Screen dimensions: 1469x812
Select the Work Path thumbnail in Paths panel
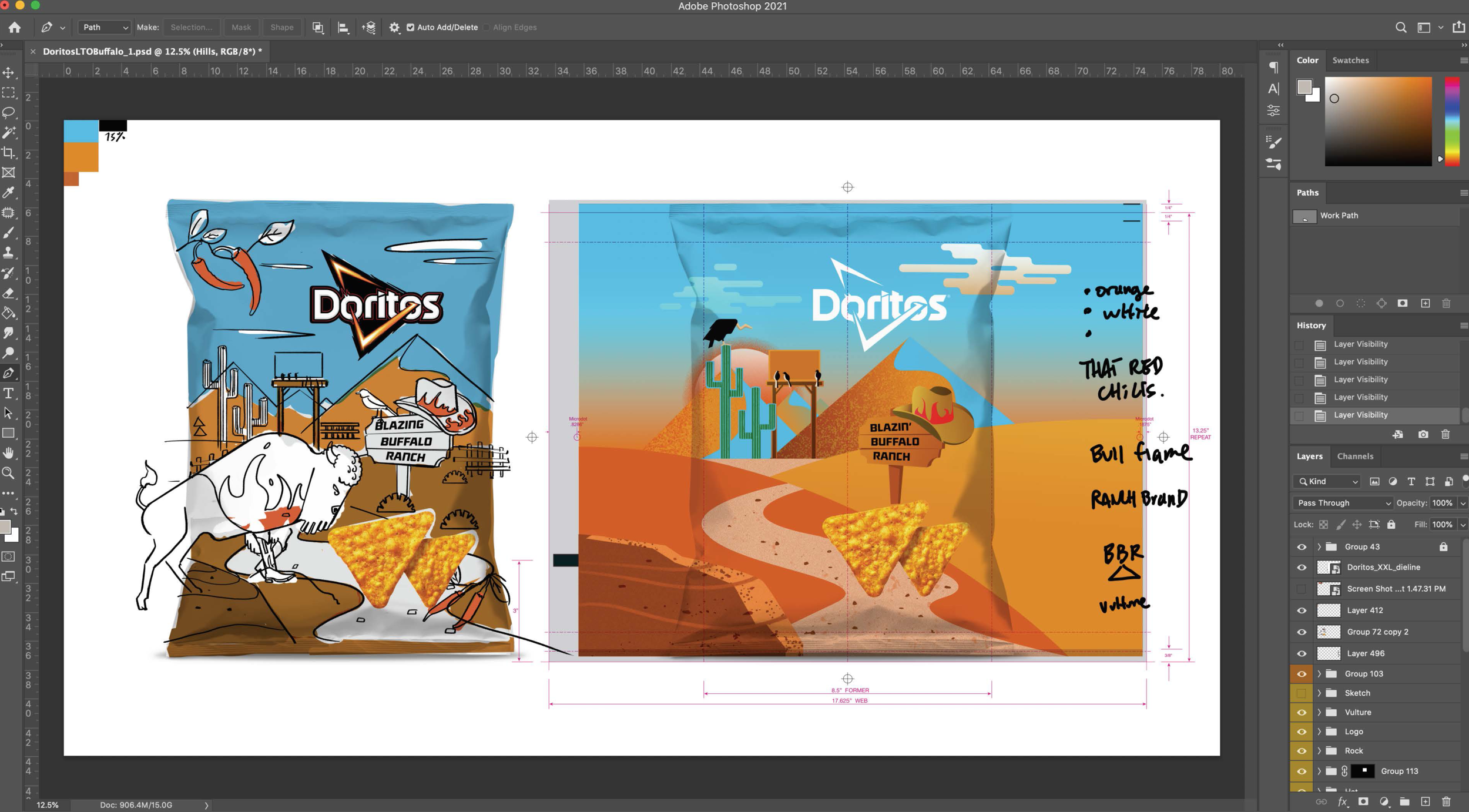click(x=1304, y=216)
